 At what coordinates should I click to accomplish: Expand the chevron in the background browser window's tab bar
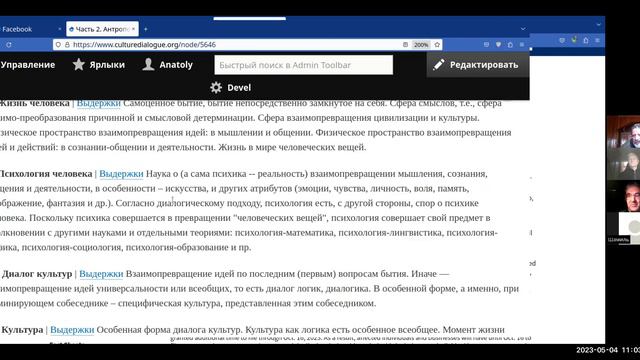598,24
